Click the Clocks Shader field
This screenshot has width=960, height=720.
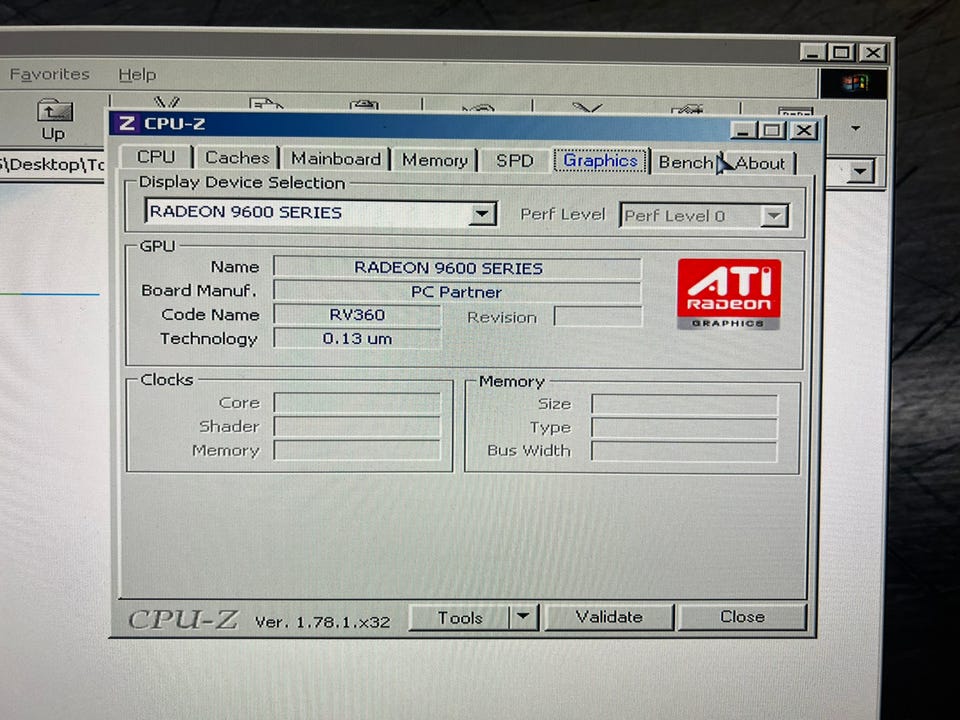click(357, 427)
